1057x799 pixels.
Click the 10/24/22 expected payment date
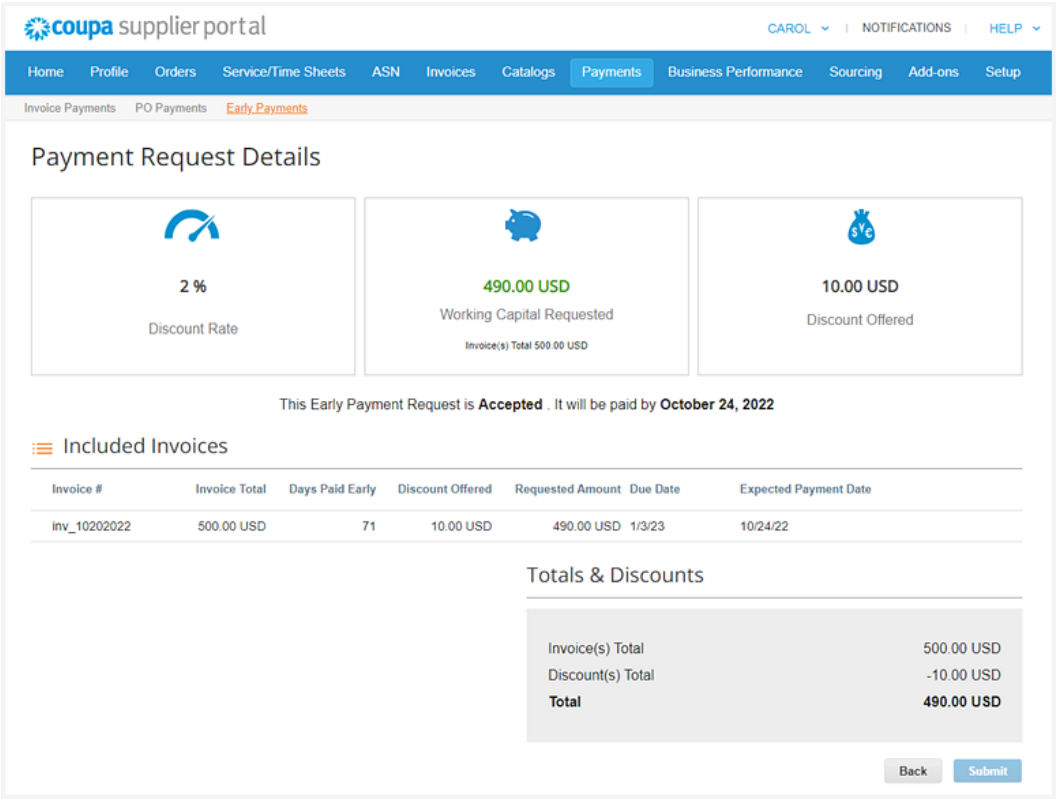764,526
